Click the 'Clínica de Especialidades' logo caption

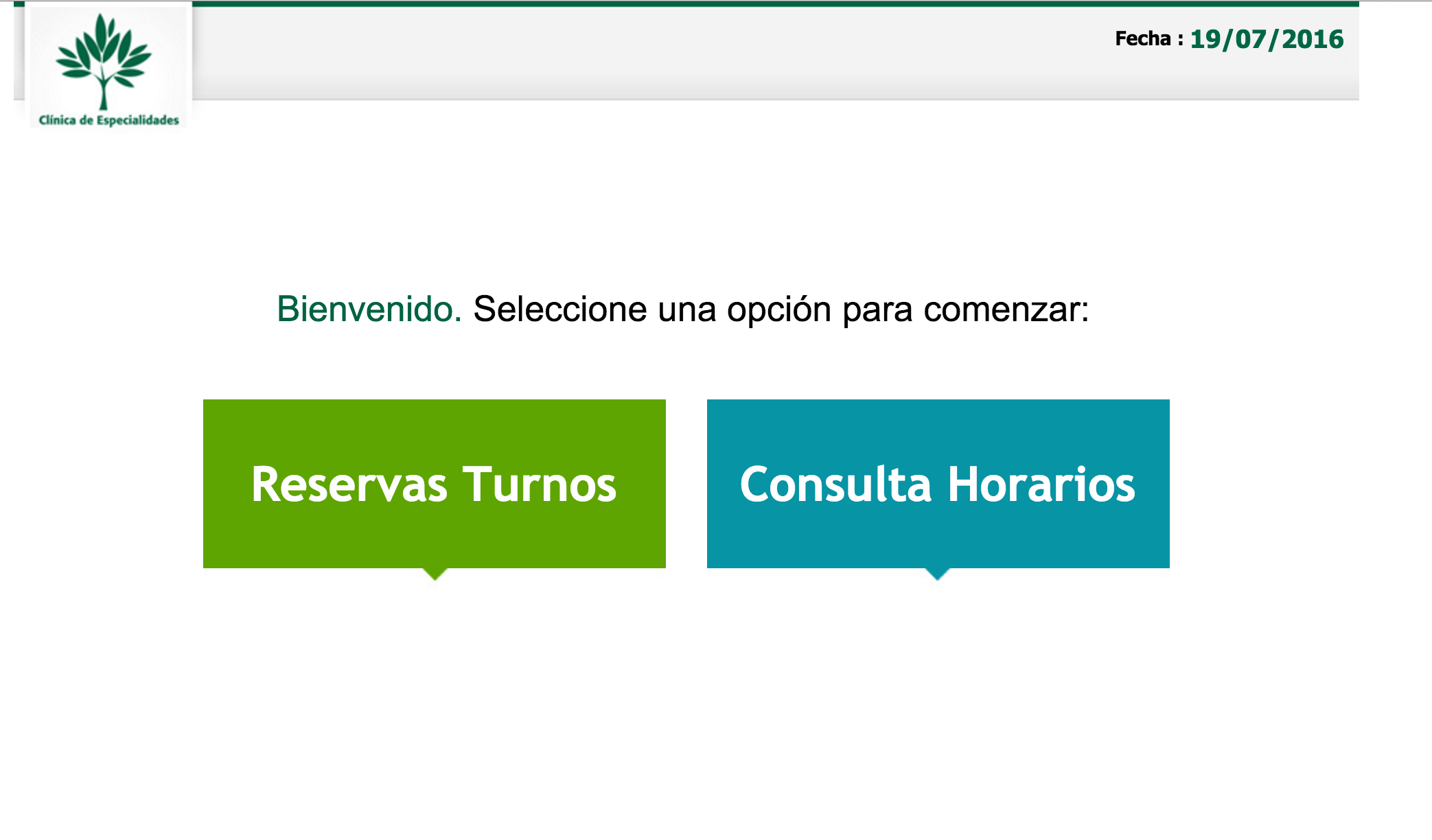click(x=108, y=120)
